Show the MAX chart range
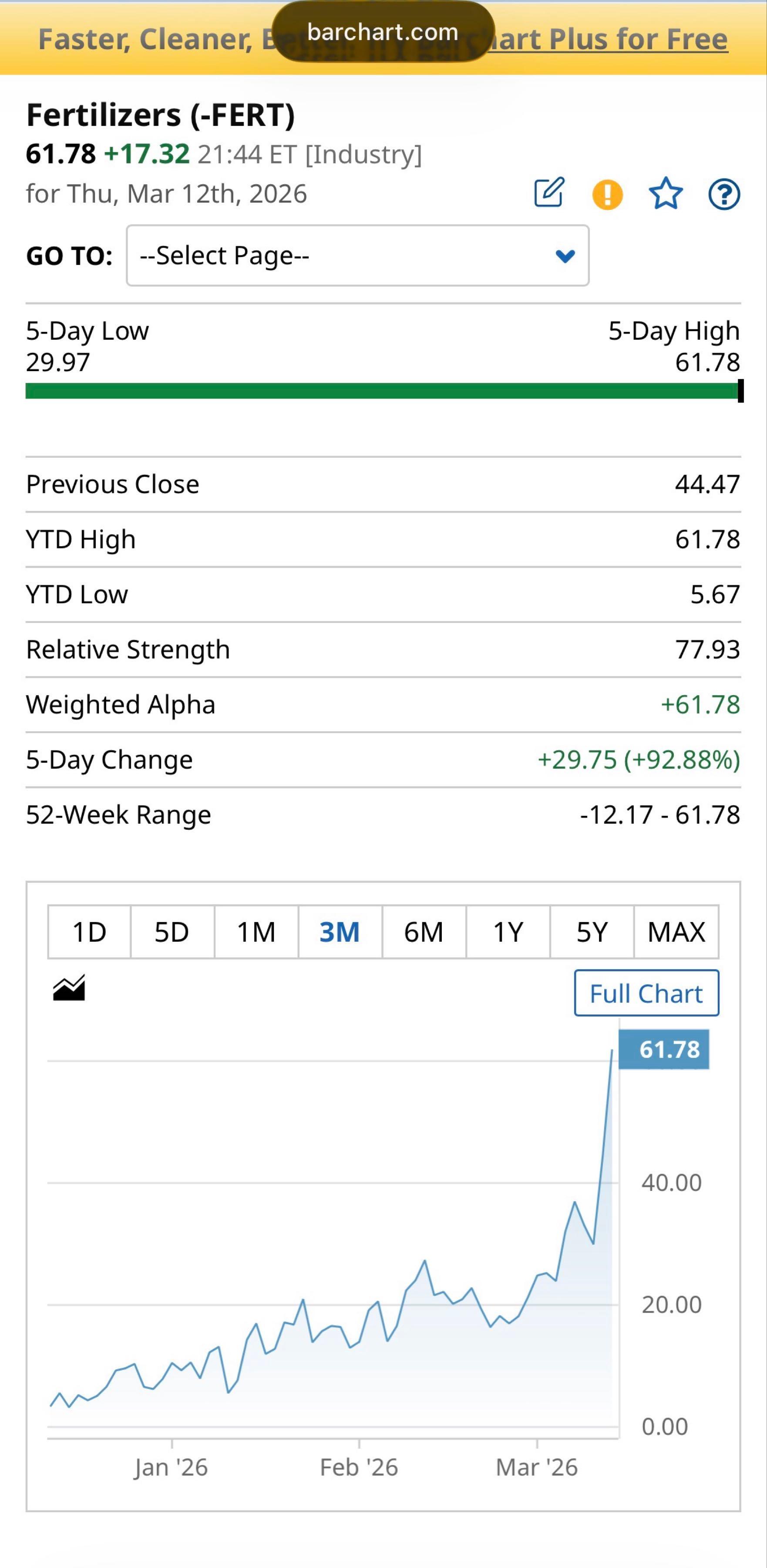The image size is (767, 1568). 676,932
